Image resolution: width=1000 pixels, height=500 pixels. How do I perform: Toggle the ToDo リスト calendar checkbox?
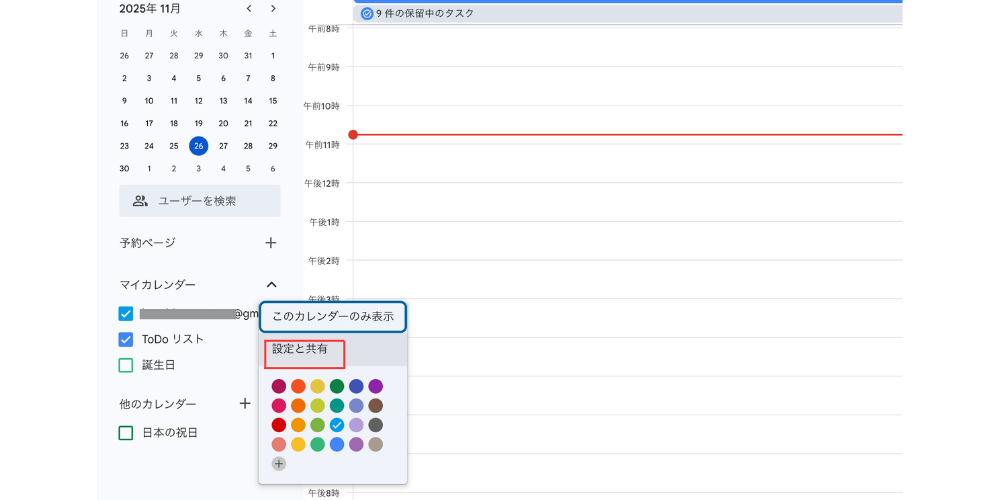coord(126,339)
